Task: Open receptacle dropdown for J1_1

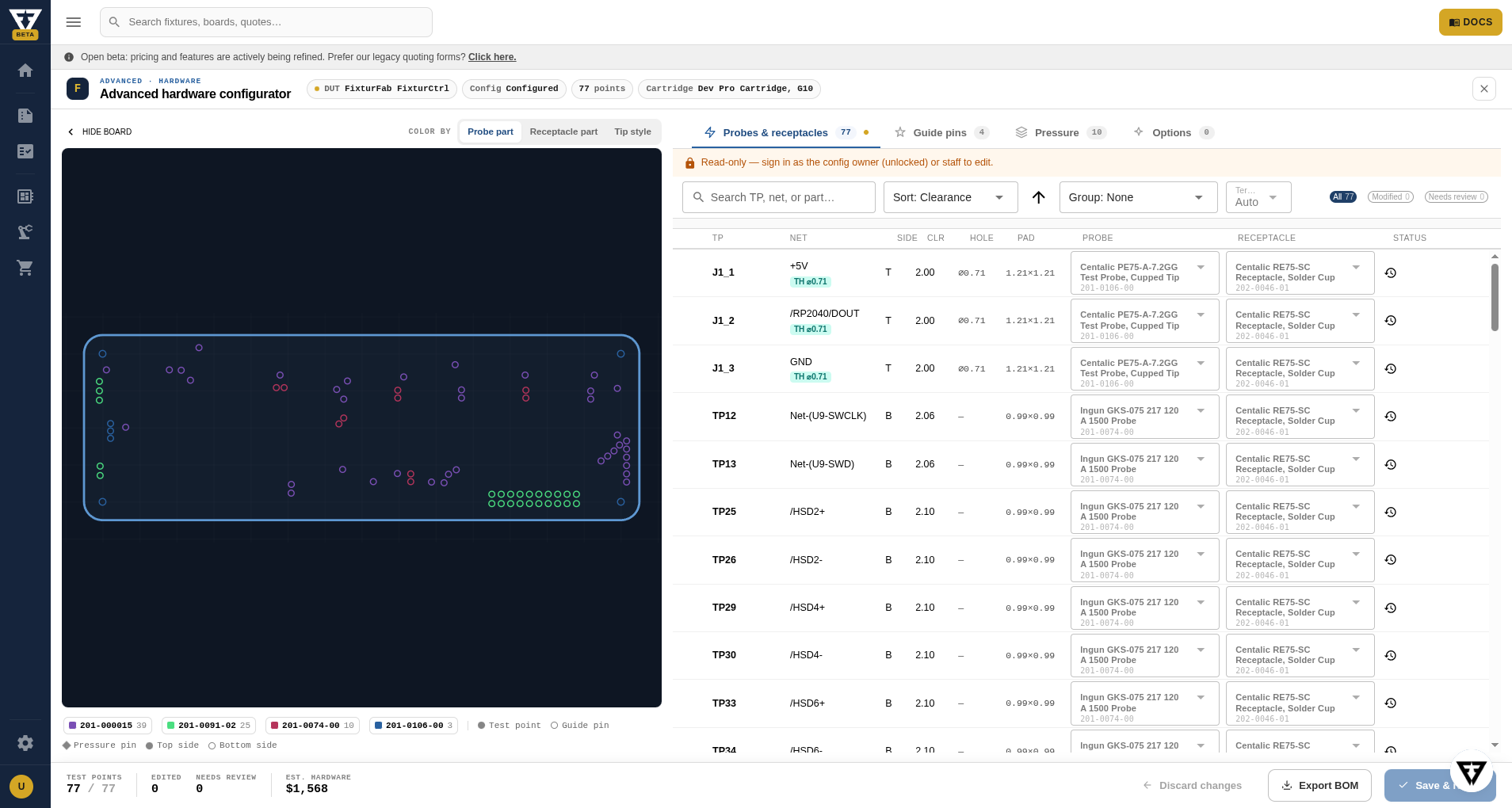Action: 1300,273
